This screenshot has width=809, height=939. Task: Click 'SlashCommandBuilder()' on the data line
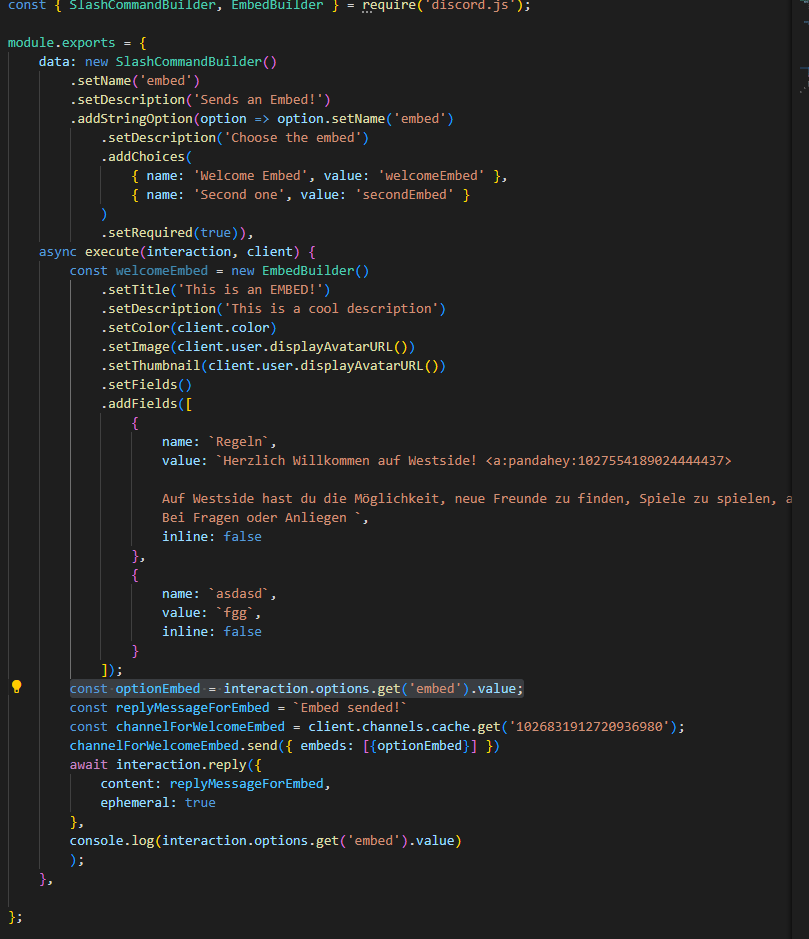[196, 62]
